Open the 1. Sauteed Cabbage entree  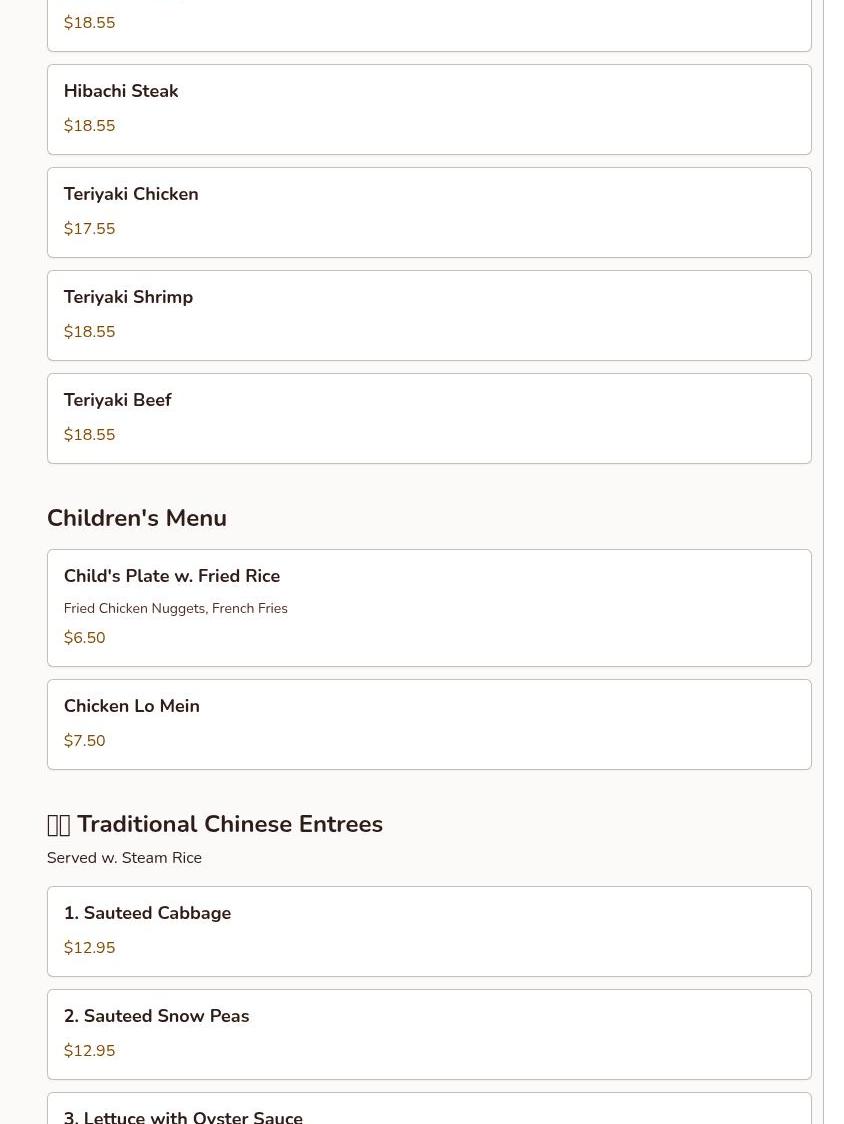point(147,913)
